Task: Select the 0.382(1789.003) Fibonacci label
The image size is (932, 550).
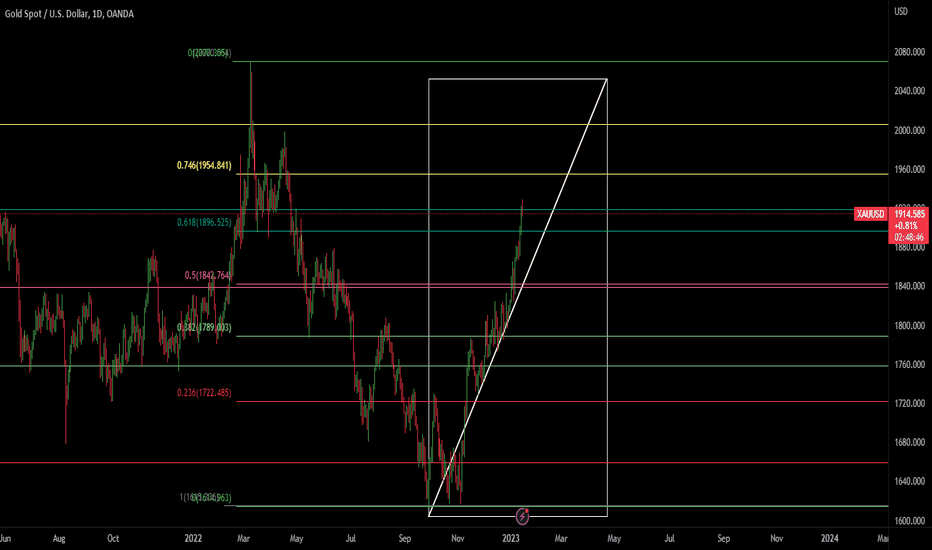Action: [204, 328]
